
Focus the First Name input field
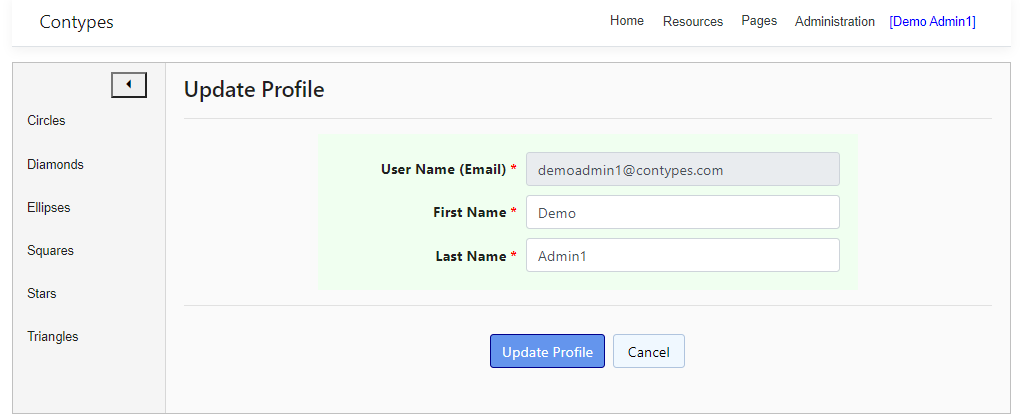point(682,212)
